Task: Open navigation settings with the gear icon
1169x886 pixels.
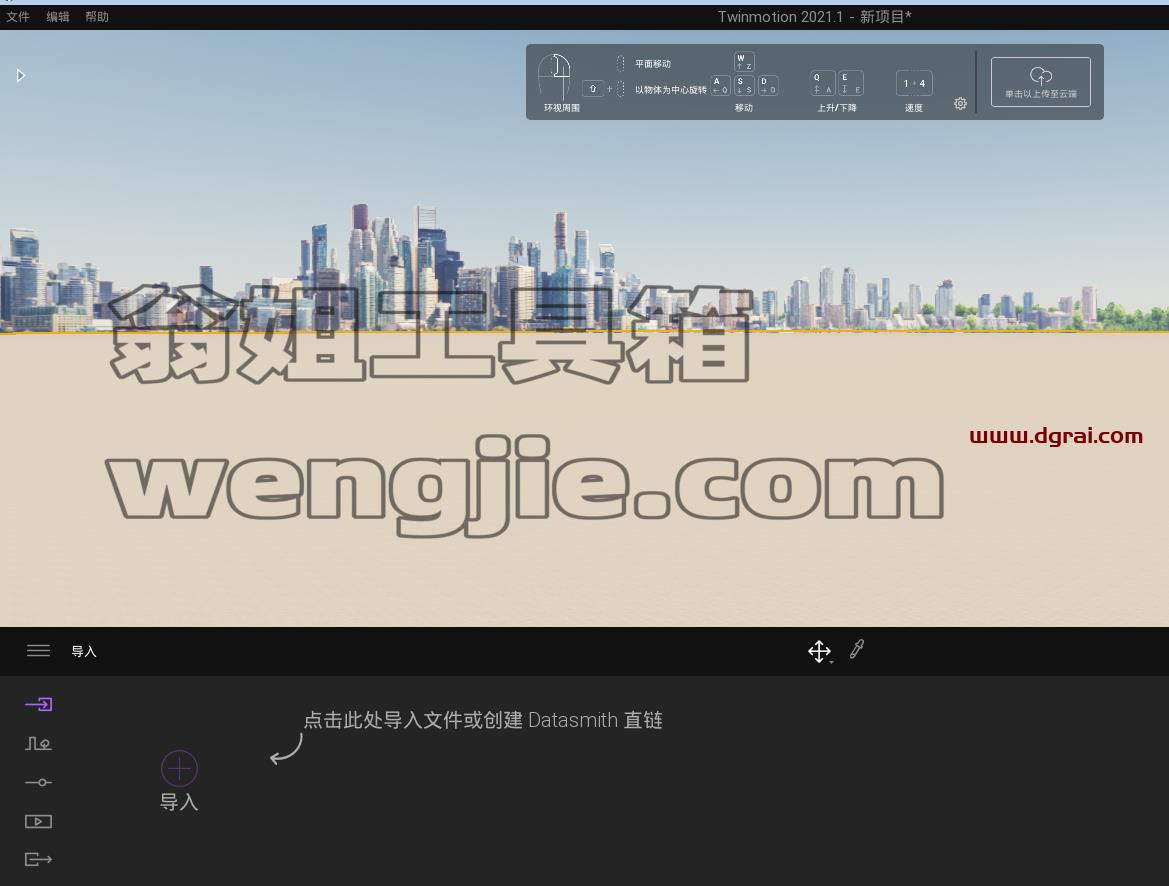Action: coord(960,104)
